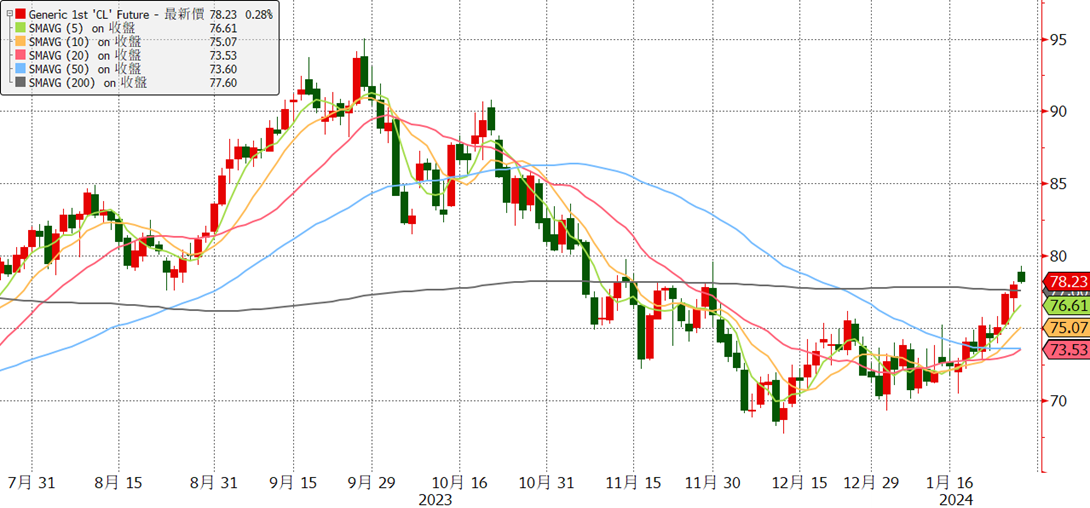Click the pink SMAVG (20) legend swatch
Image resolution: width=1090 pixels, height=508 pixels.
click(21, 56)
